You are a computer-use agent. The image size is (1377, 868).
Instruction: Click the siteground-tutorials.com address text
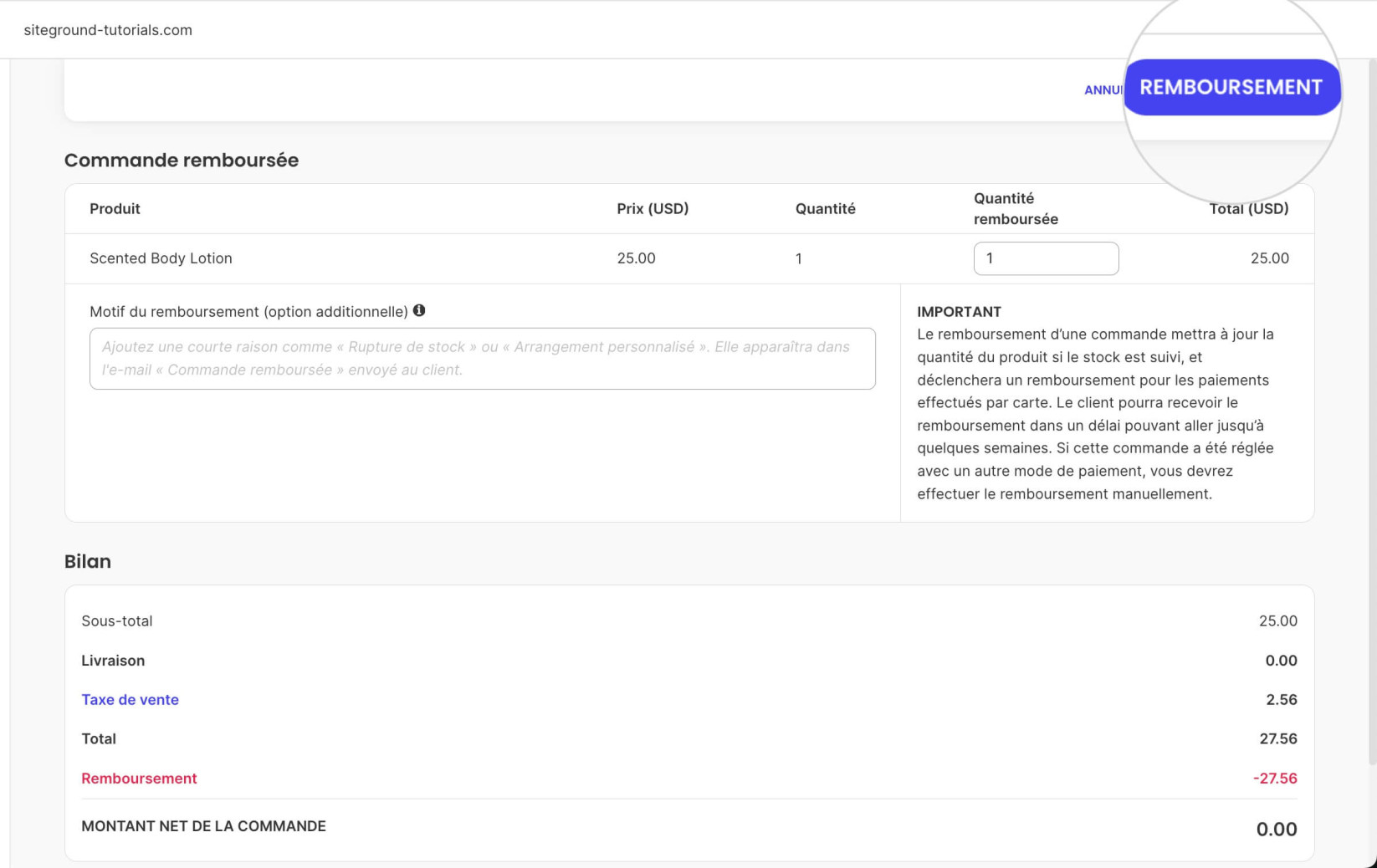pyautogui.click(x=108, y=30)
